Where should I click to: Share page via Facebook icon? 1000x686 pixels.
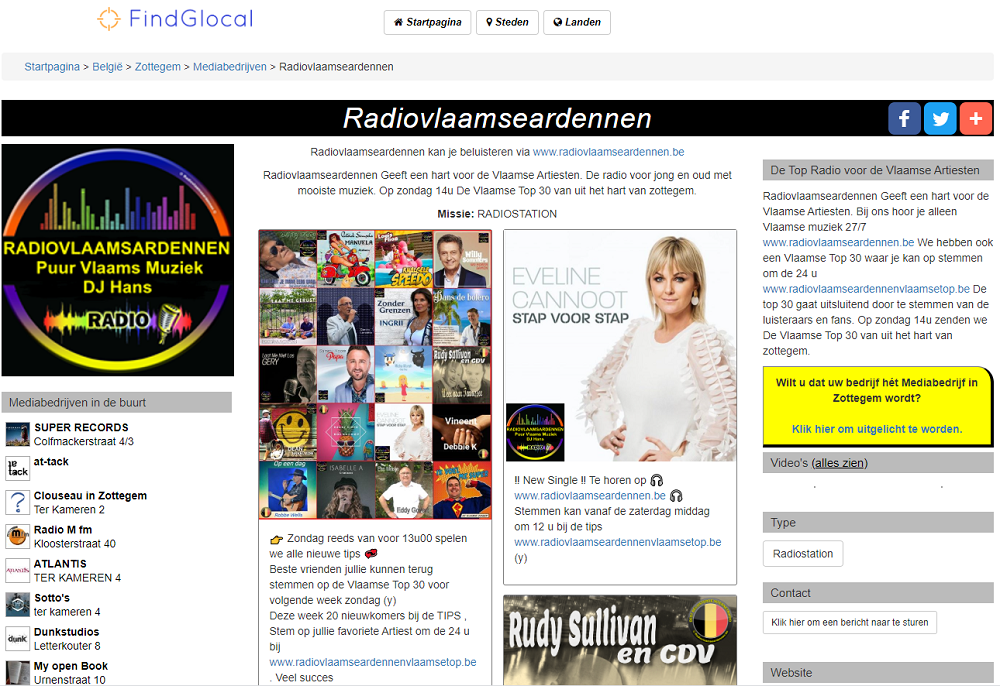coord(904,118)
